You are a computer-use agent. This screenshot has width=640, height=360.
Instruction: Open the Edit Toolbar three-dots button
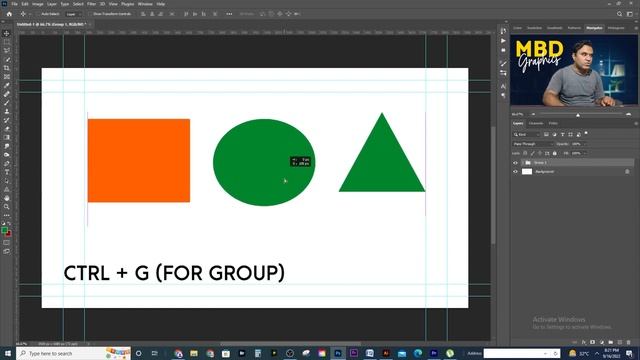(7, 215)
